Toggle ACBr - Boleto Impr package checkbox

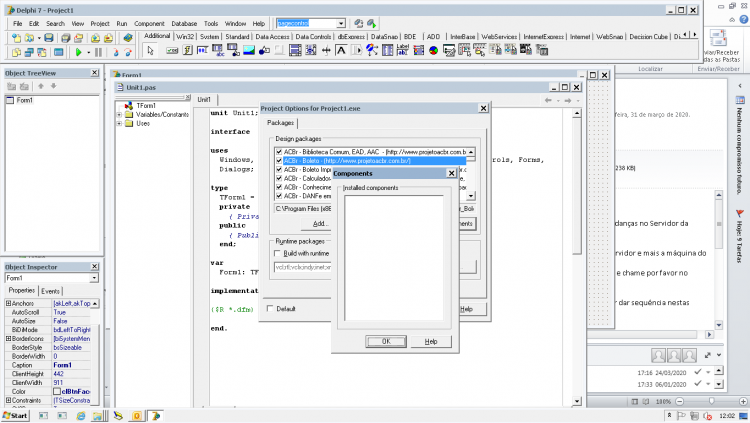(279, 169)
